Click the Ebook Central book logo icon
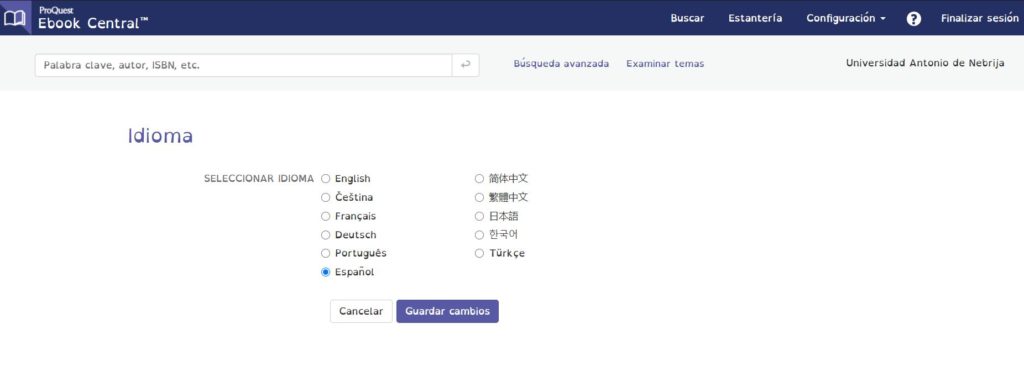Screen dimensions: 1024x376 point(14,18)
